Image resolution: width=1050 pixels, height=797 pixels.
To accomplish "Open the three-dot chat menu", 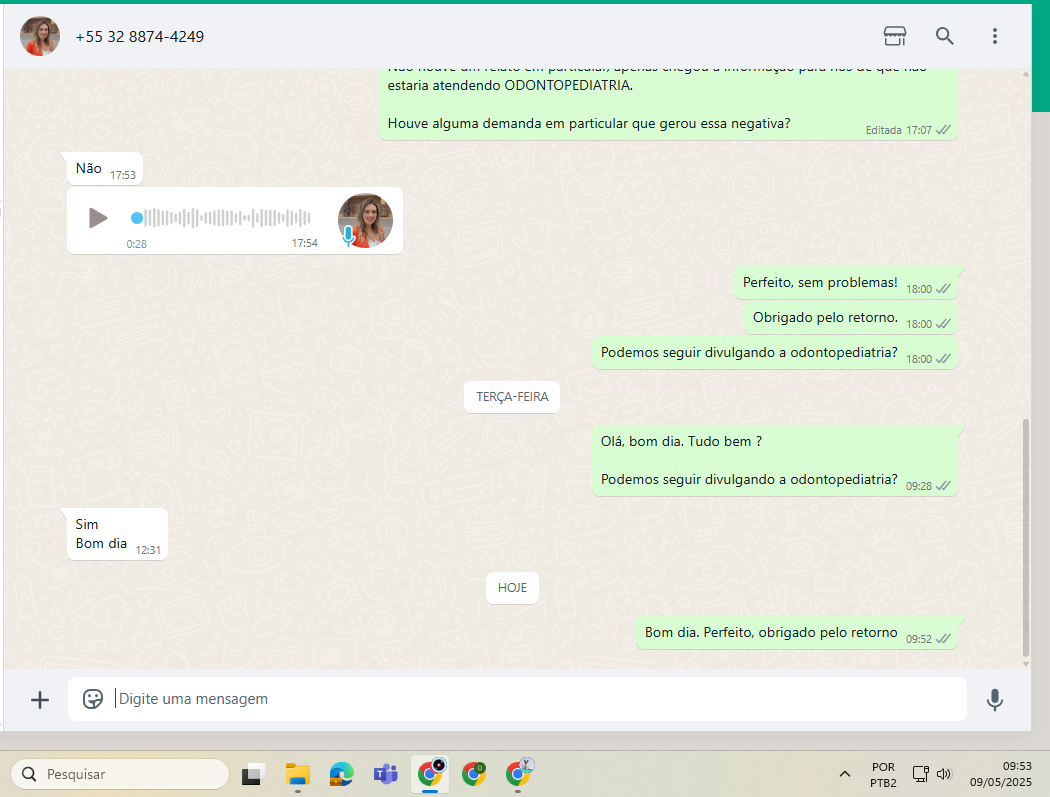I will (x=994, y=36).
